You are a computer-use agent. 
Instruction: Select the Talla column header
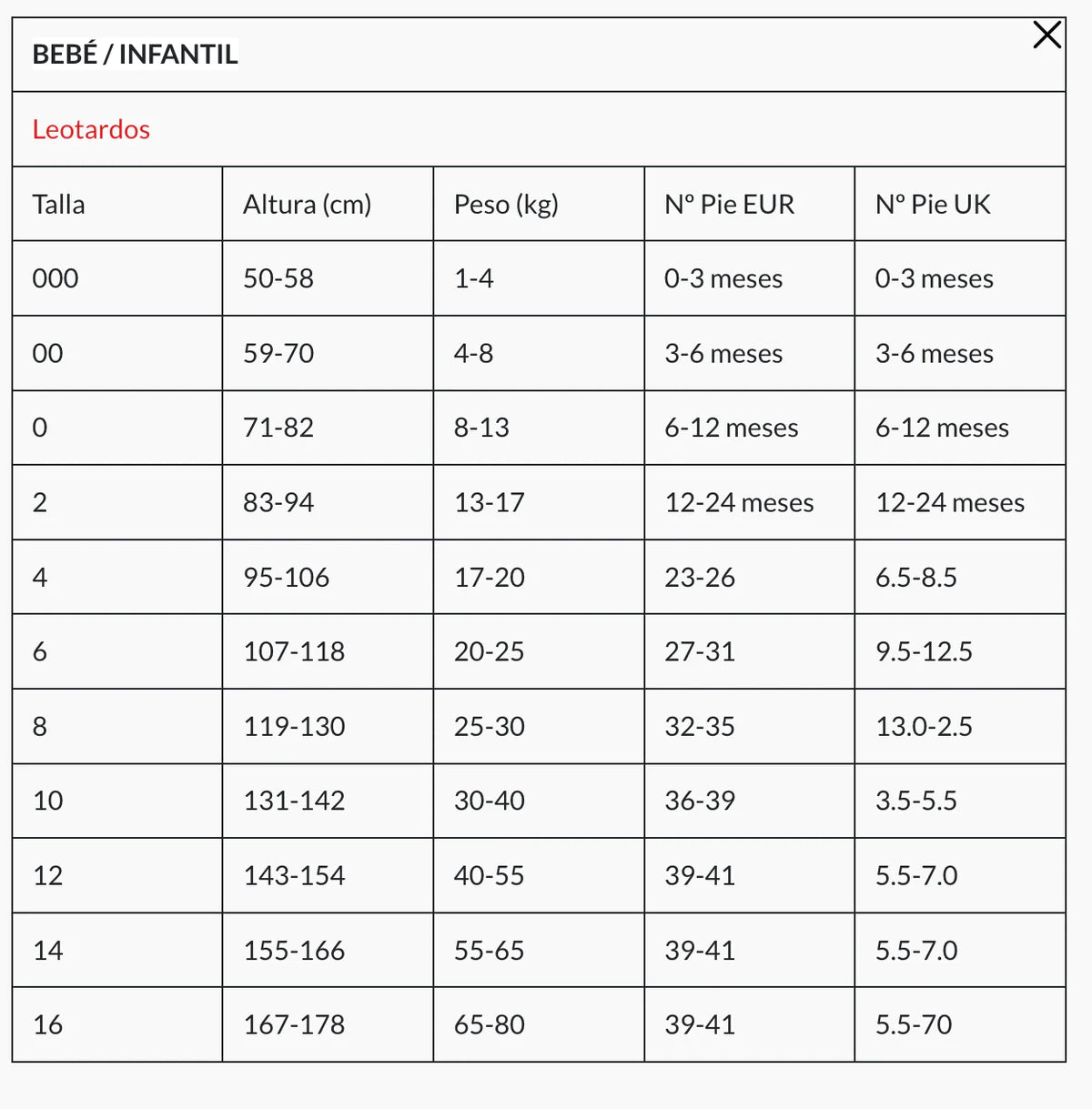pos(58,205)
